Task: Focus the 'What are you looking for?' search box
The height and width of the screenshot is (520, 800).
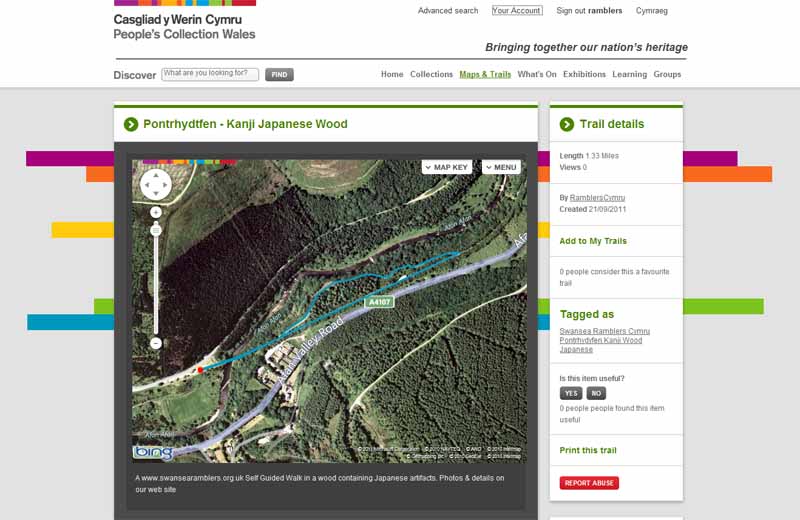Action: click(210, 74)
